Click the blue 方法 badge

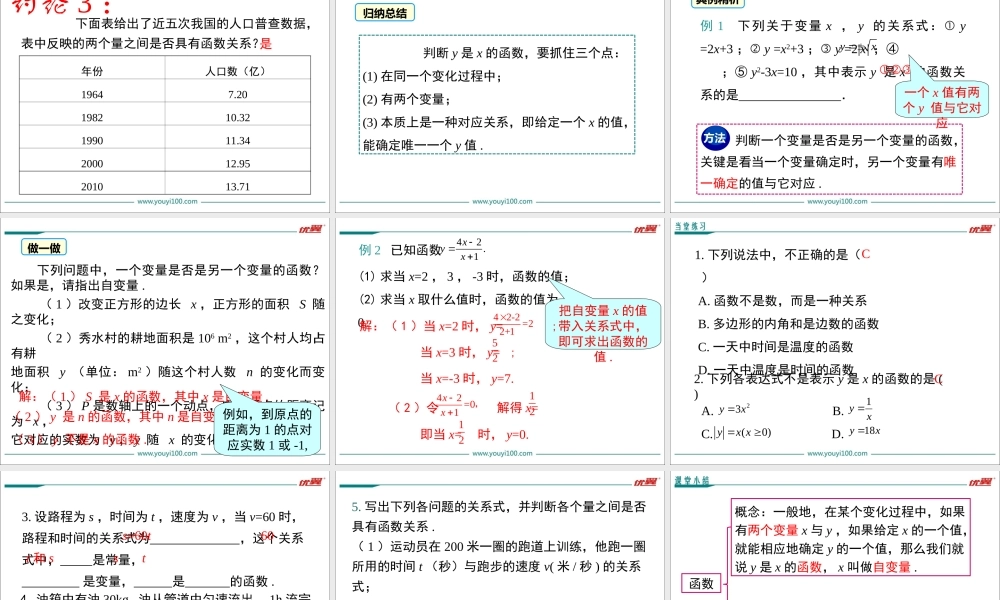click(713, 138)
